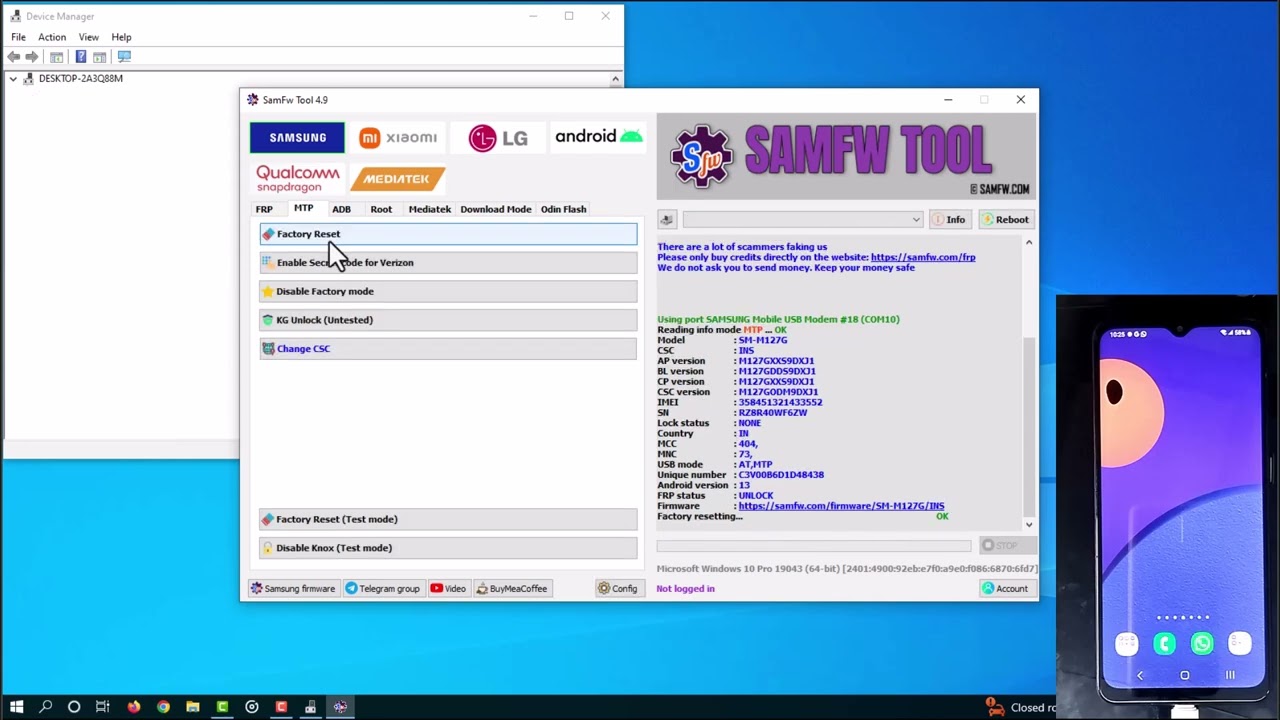Image resolution: width=1280 pixels, height=720 pixels.
Task: Click the SamFw Tool logo banner
Action: (846, 156)
